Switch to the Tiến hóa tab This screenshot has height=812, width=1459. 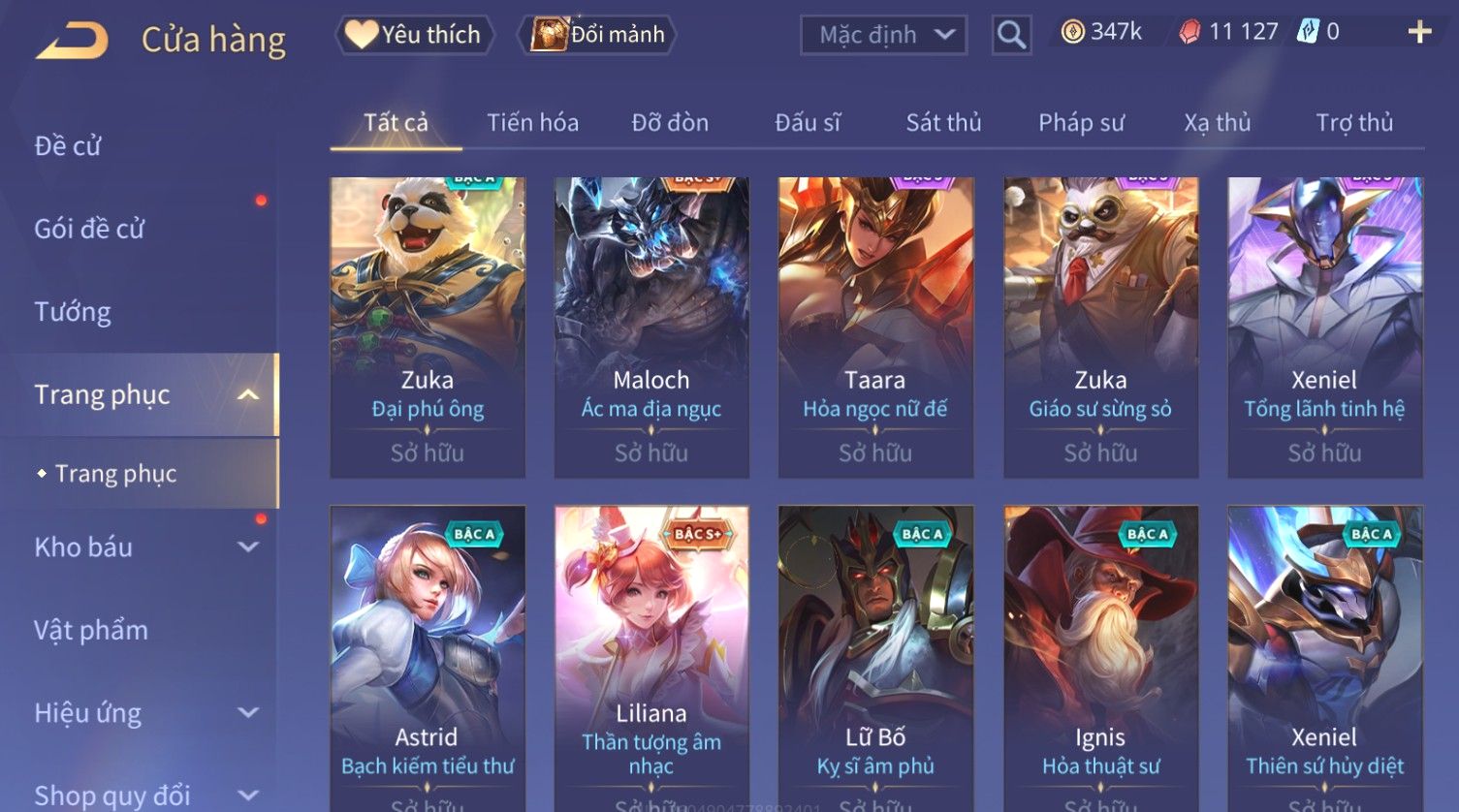[532, 123]
